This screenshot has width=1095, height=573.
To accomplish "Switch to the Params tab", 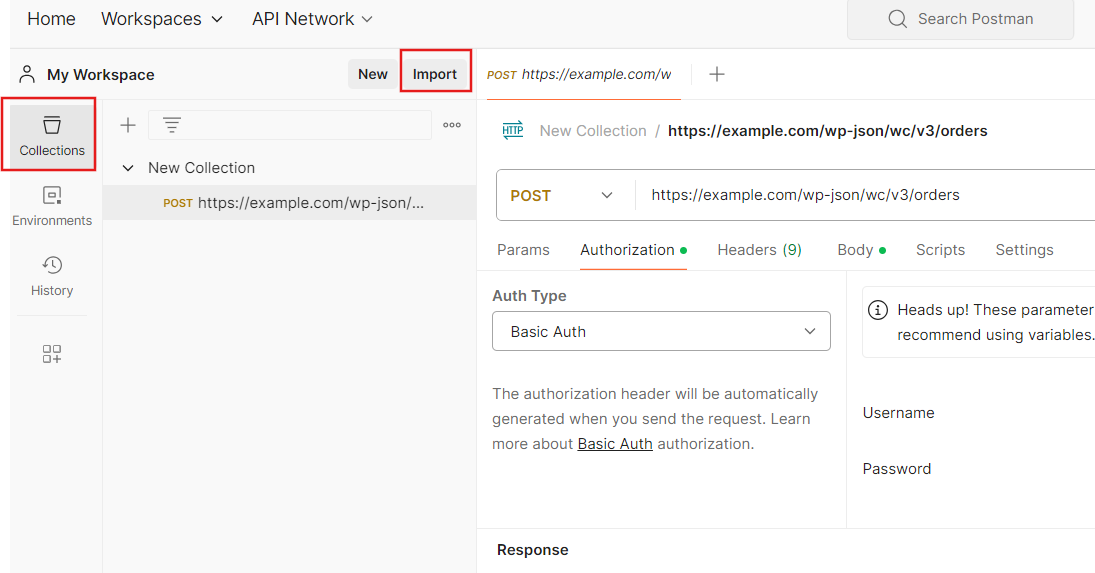I will tap(523, 250).
